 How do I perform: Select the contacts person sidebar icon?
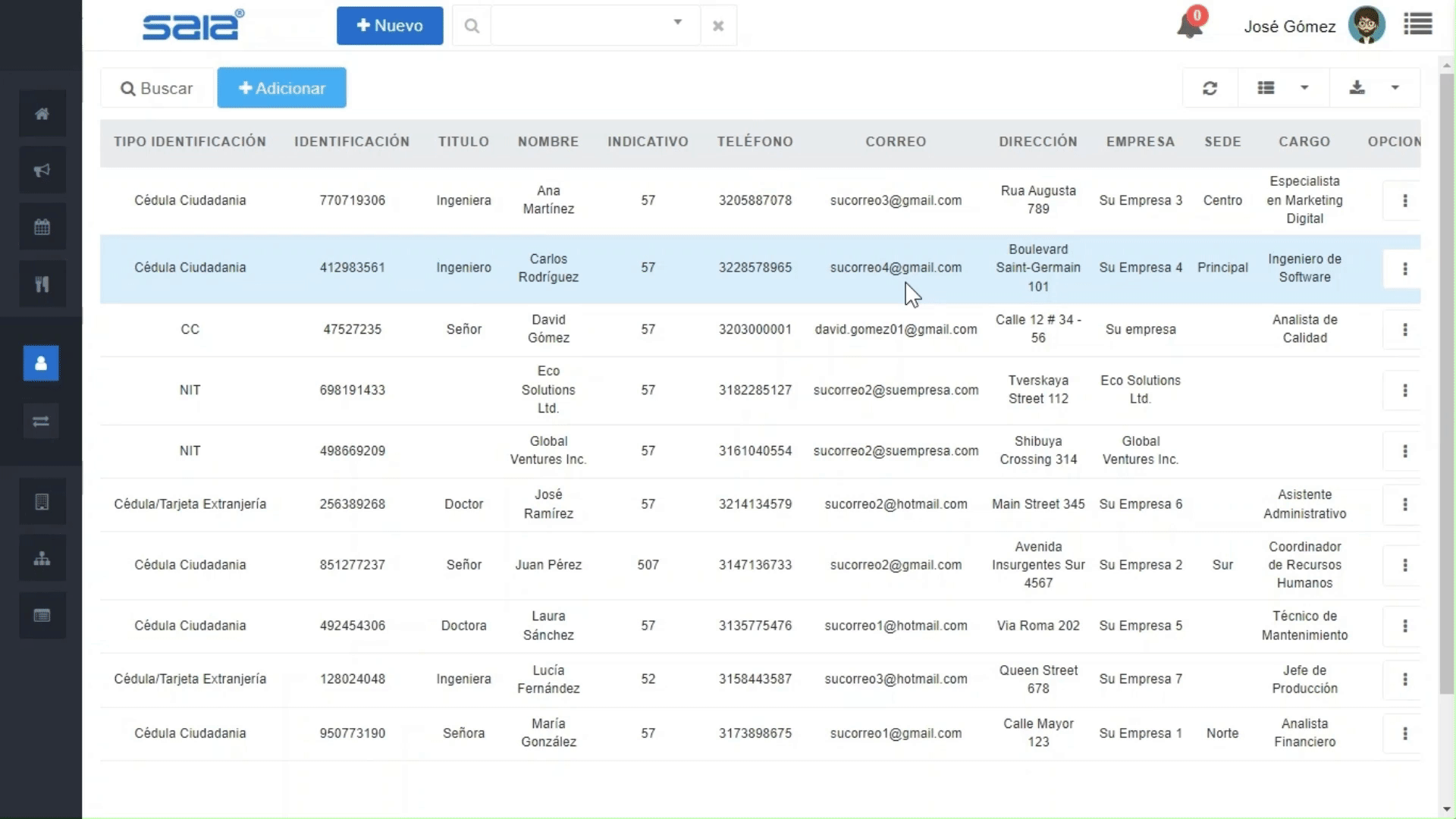pyautogui.click(x=41, y=363)
